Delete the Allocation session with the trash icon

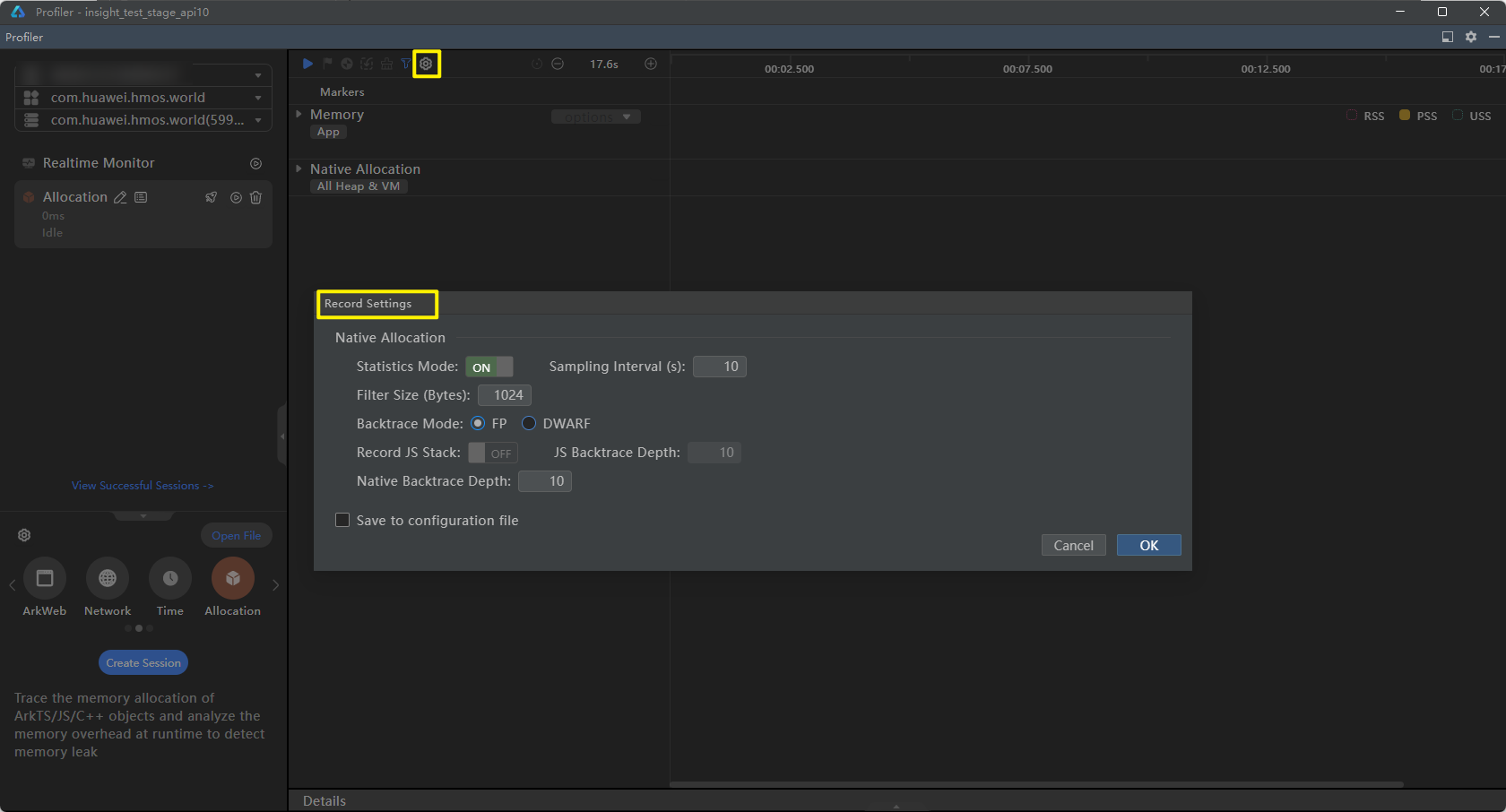coord(255,197)
